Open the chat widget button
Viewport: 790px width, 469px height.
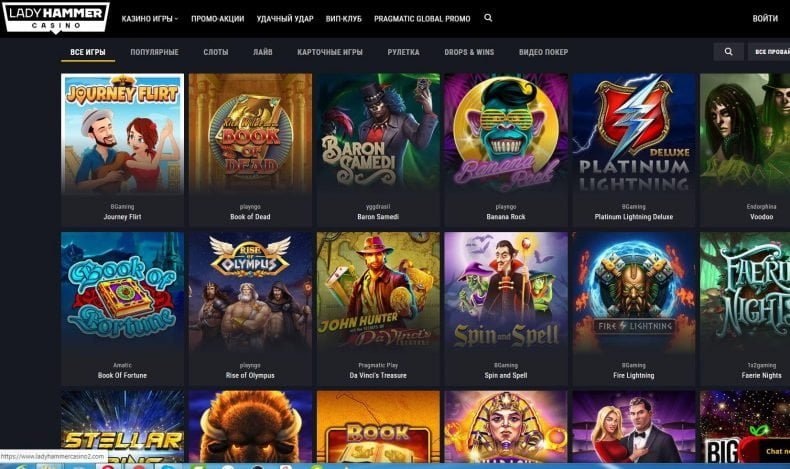(x=775, y=451)
